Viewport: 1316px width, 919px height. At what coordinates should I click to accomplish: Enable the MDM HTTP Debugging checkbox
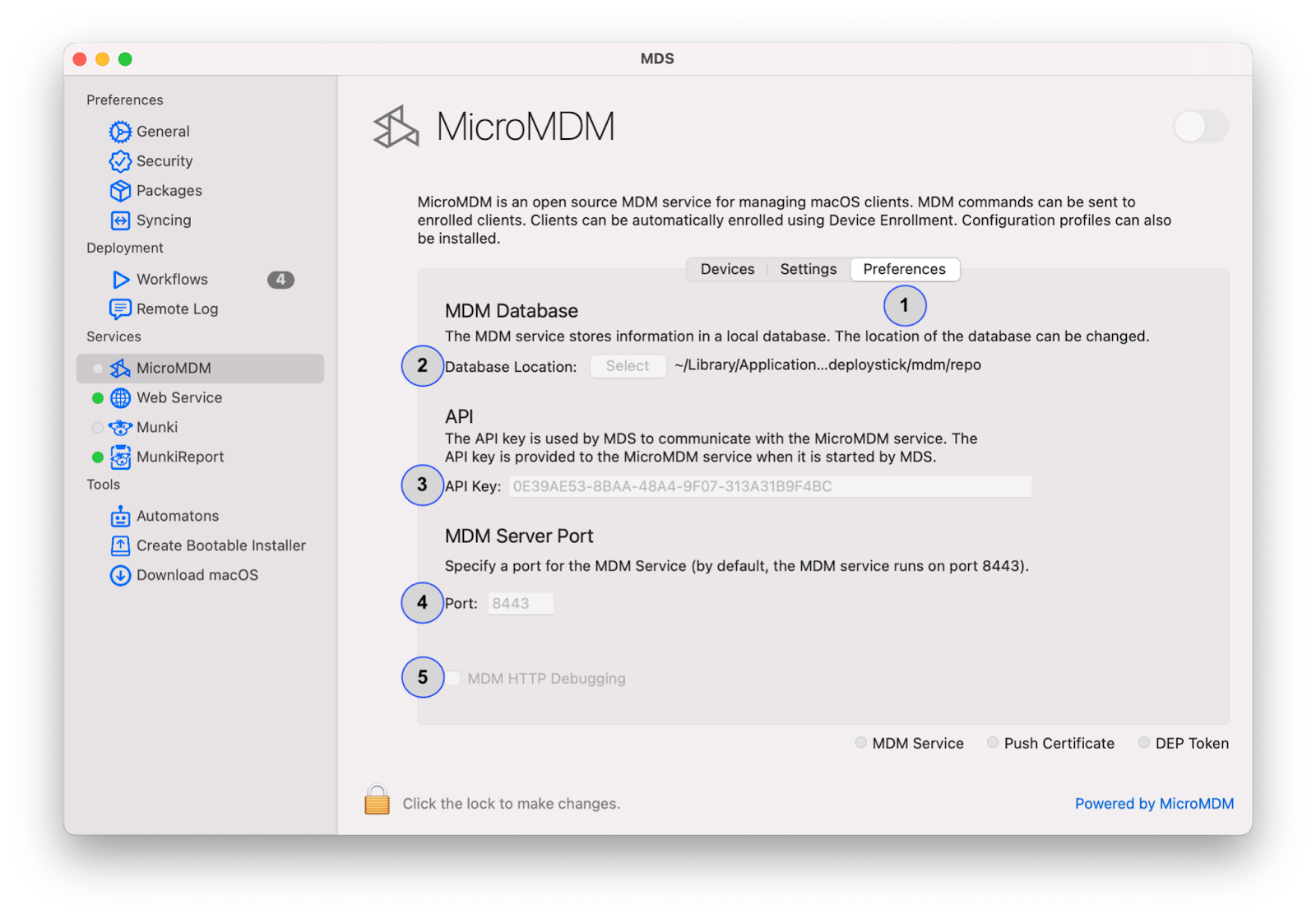pyautogui.click(x=454, y=678)
